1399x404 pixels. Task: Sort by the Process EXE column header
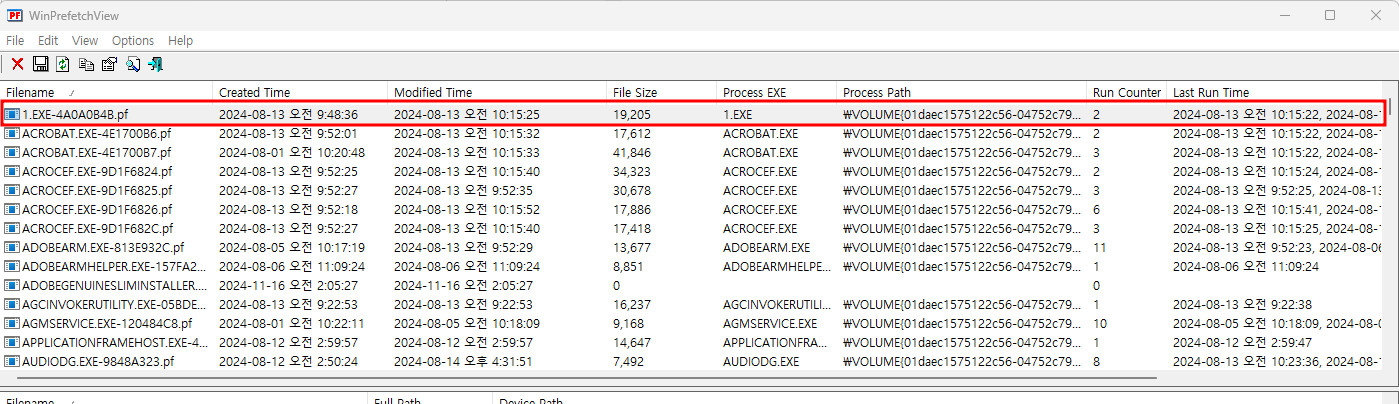pos(776,92)
